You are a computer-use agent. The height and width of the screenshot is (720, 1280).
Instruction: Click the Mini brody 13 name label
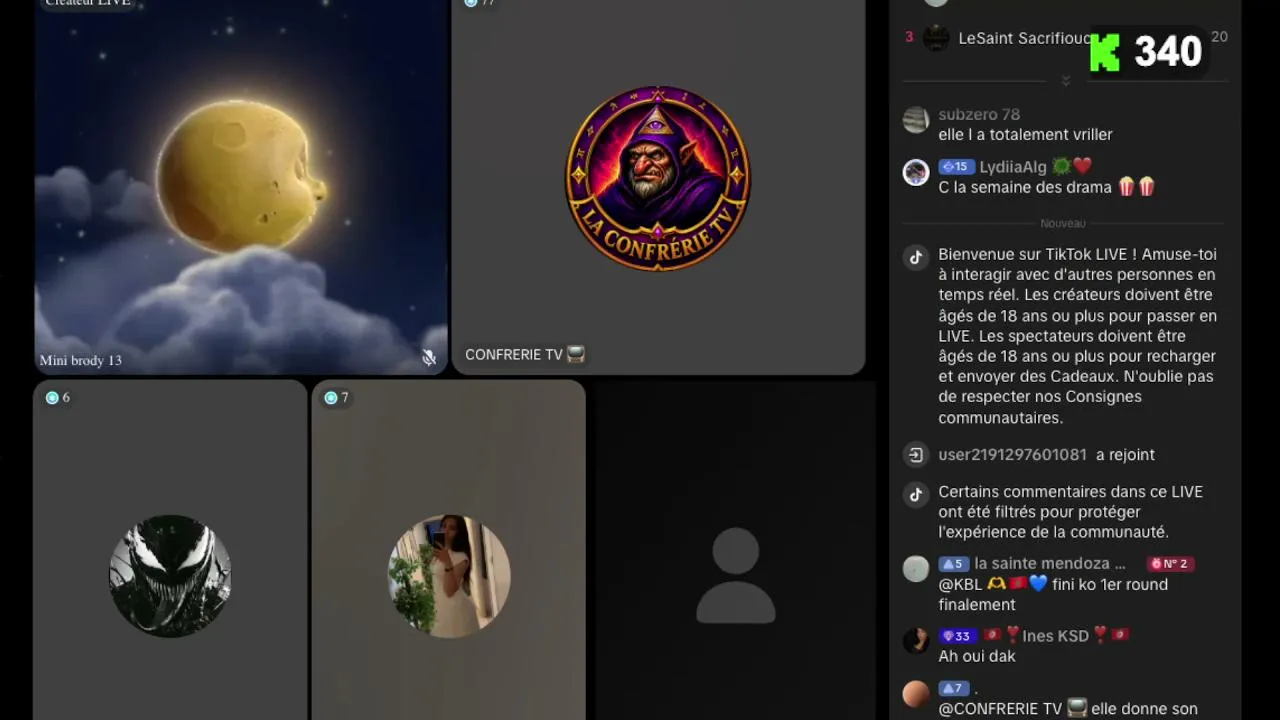(81, 360)
